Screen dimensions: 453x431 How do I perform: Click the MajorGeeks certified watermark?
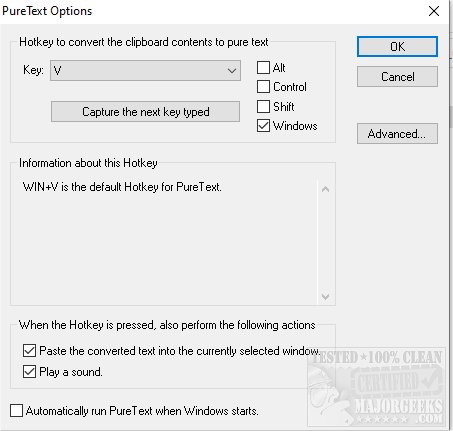pos(377,387)
